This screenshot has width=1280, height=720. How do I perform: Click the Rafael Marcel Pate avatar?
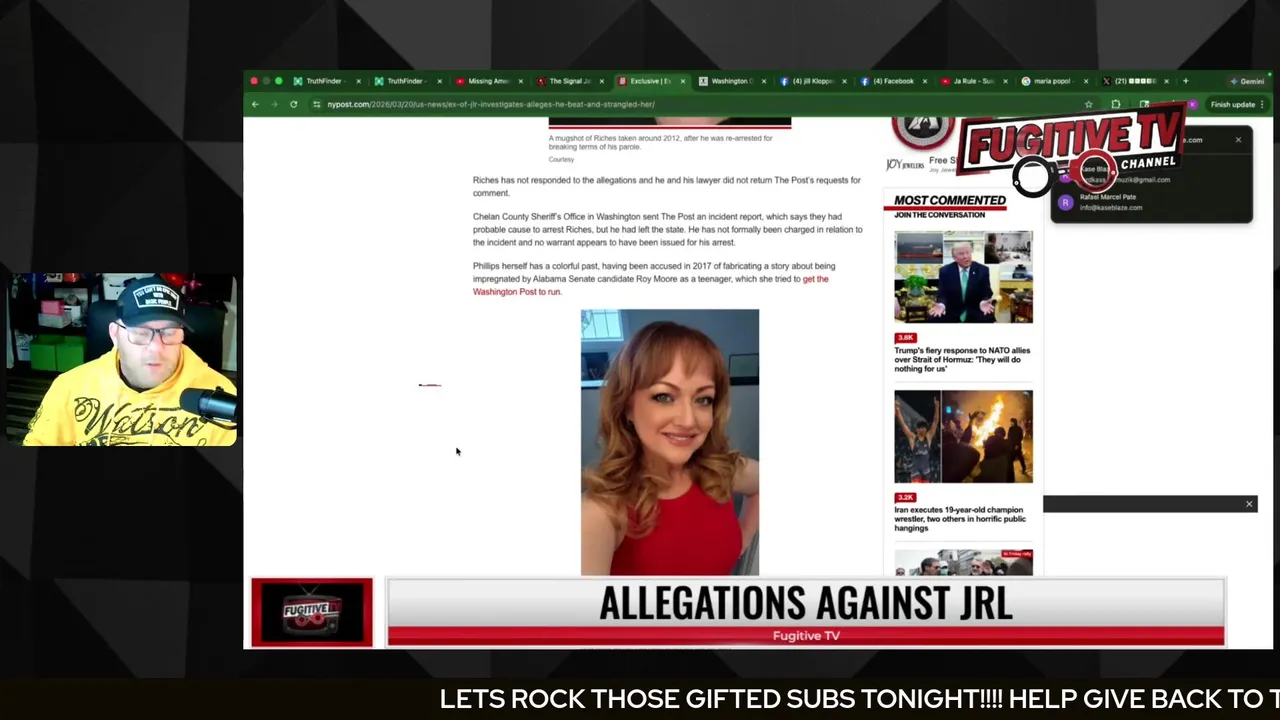click(1065, 202)
